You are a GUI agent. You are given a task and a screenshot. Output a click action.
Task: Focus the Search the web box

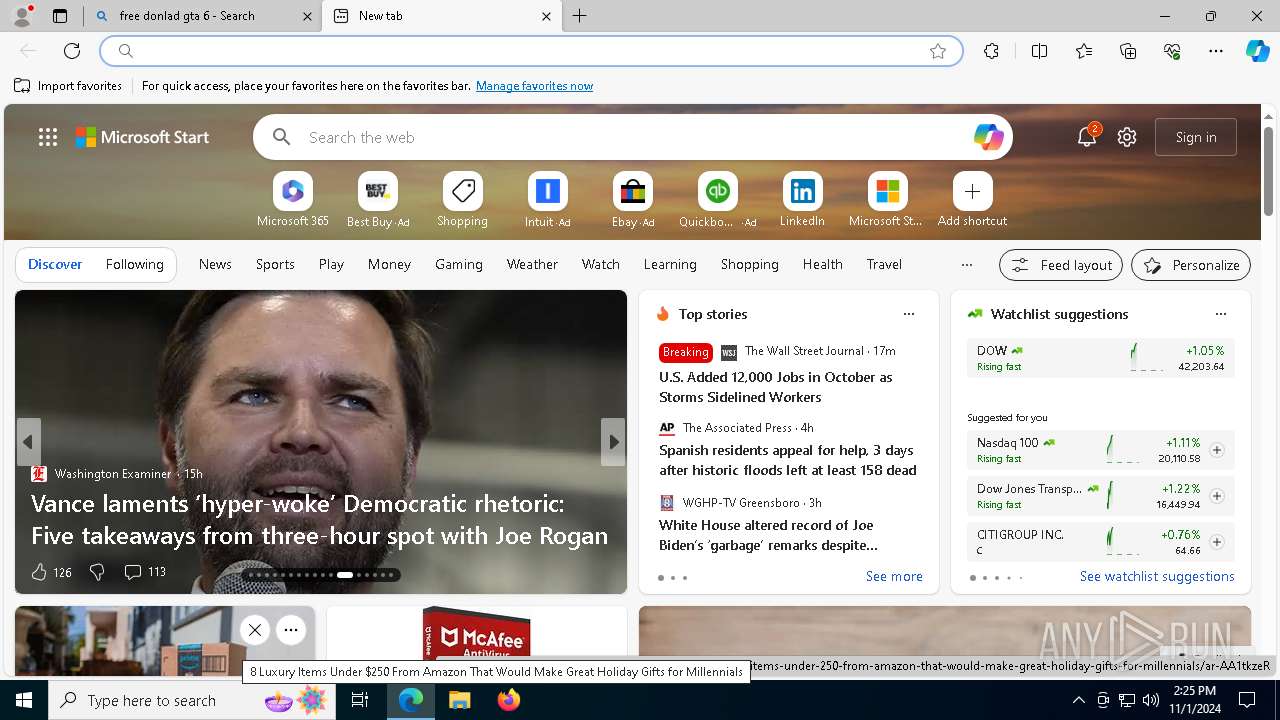click(x=633, y=137)
